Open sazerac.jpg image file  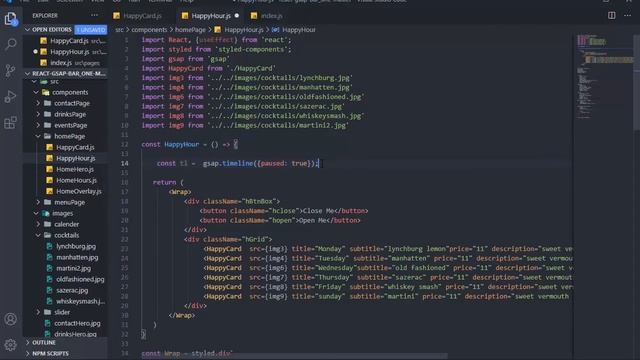point(72,290)
